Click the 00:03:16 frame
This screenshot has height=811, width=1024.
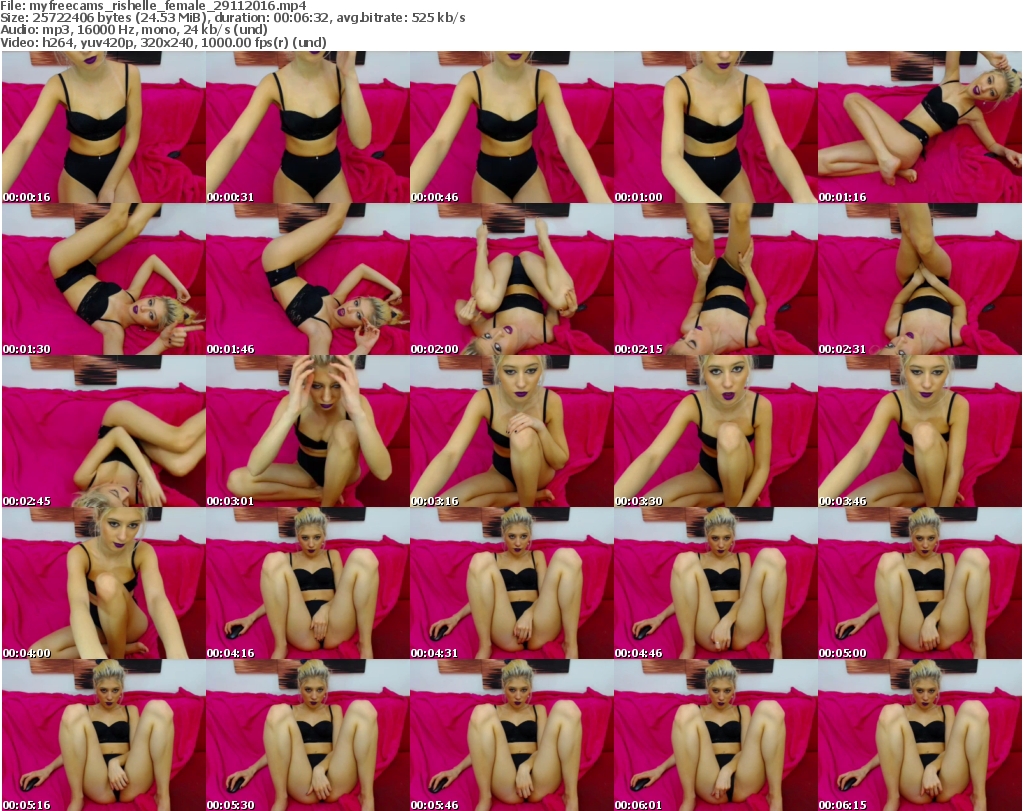point(511,432)
